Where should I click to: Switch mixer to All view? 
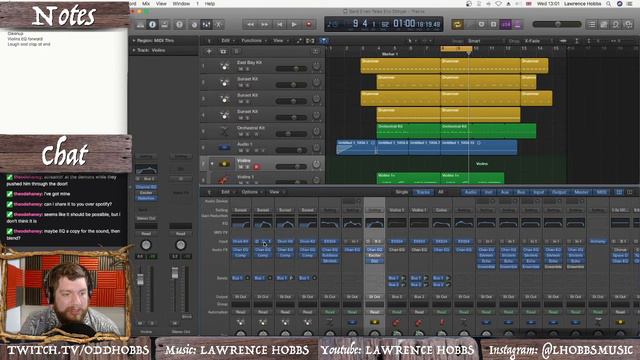pos(440,192)
